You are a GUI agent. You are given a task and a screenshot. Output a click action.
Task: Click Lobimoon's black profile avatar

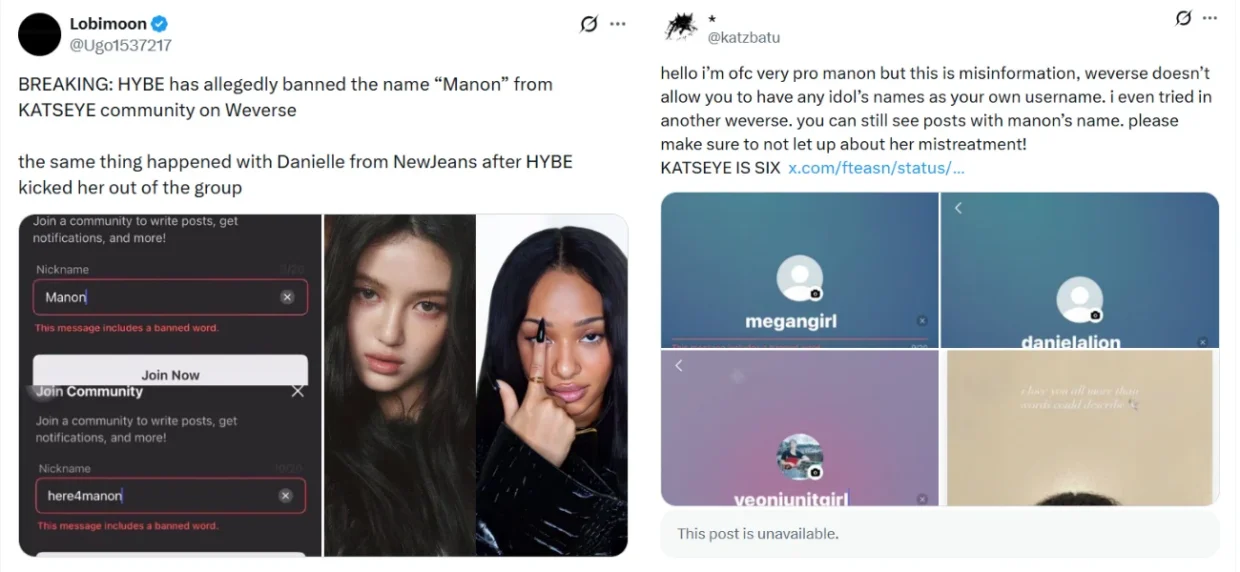click(x=39, y=35)
